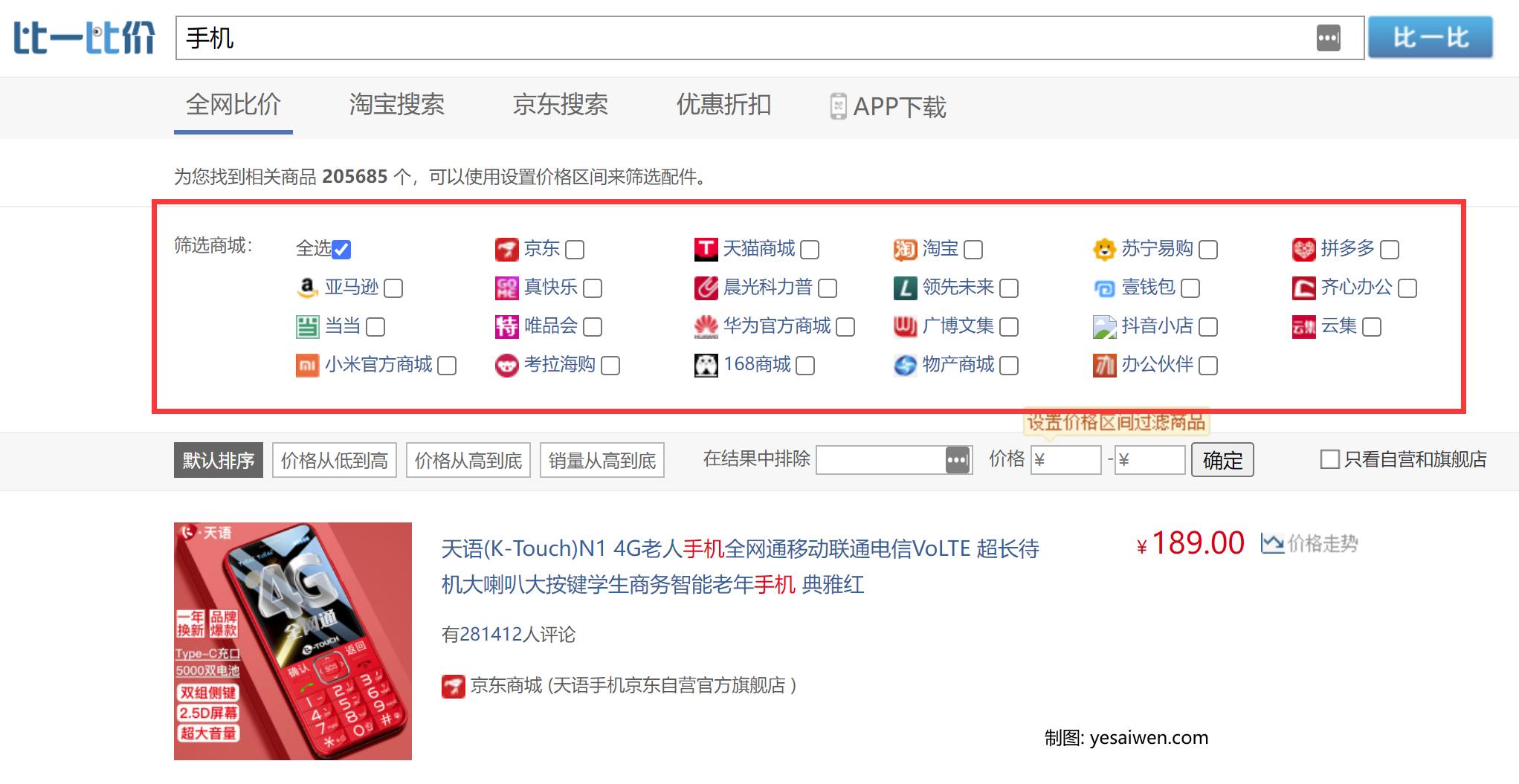Open the exclude-keywords suggestions dropdown
1519x784 pixels.
[958, 460]
